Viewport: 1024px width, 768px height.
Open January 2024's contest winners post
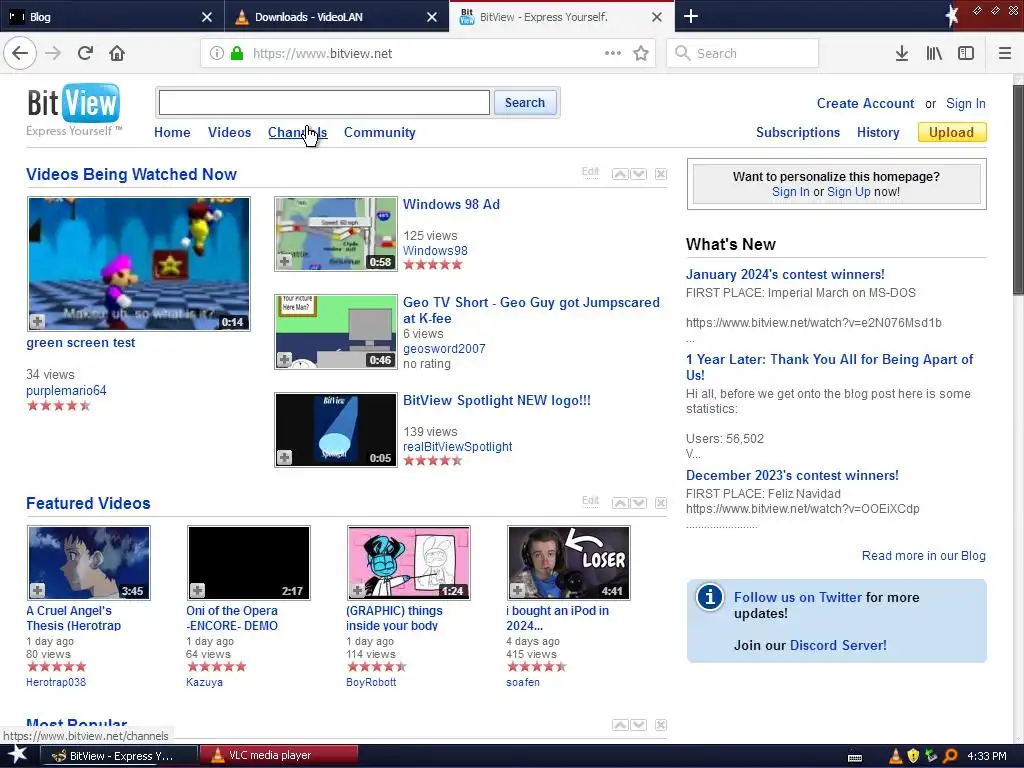pyautogui.click(x=785, y=274)
